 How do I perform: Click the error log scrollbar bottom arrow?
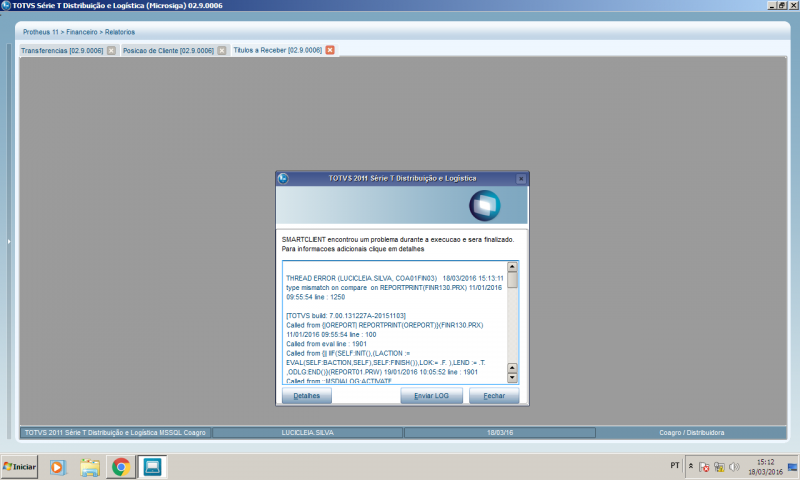[x=512, y=378]
